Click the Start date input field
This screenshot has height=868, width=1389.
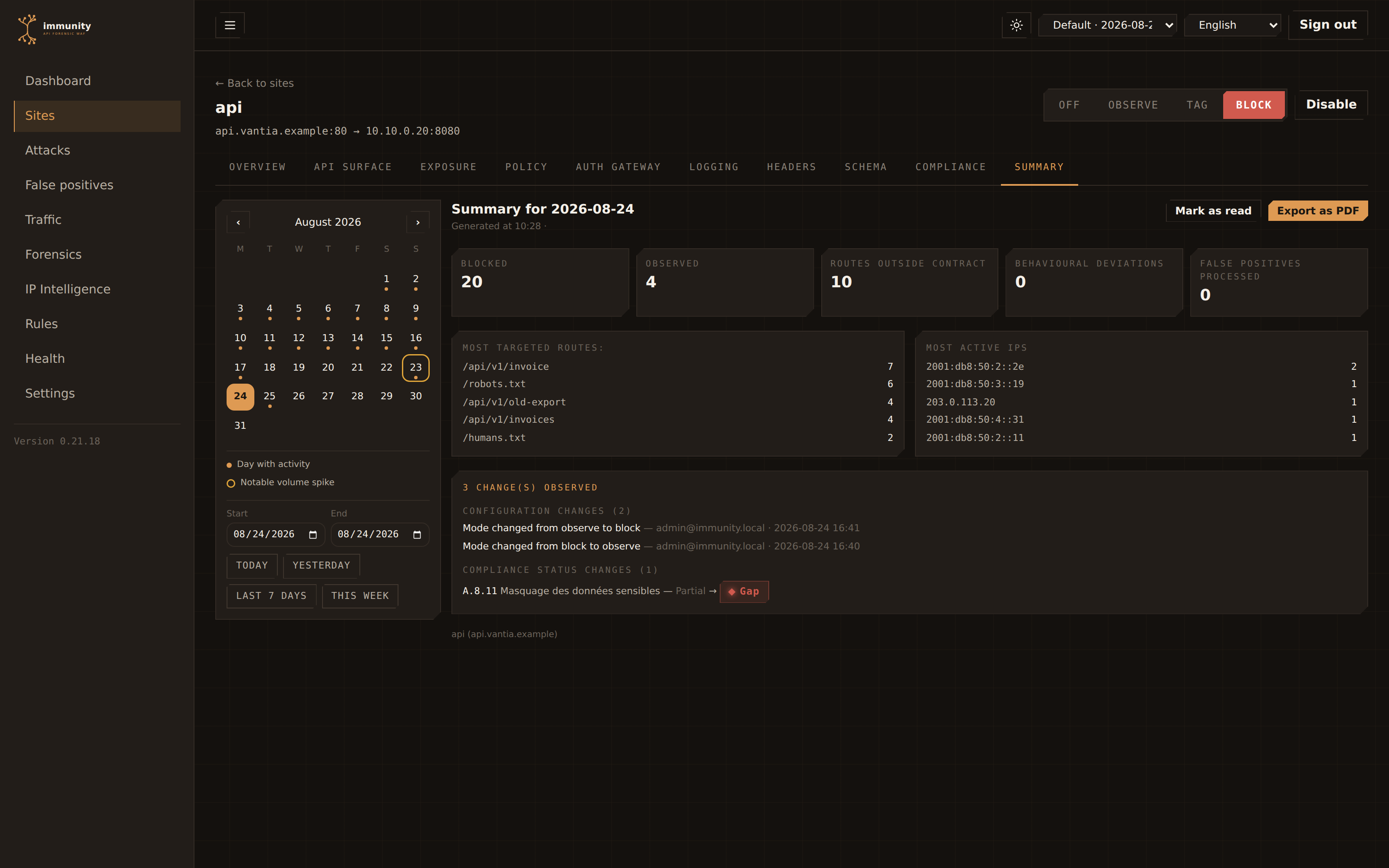(x=276, y=534)
